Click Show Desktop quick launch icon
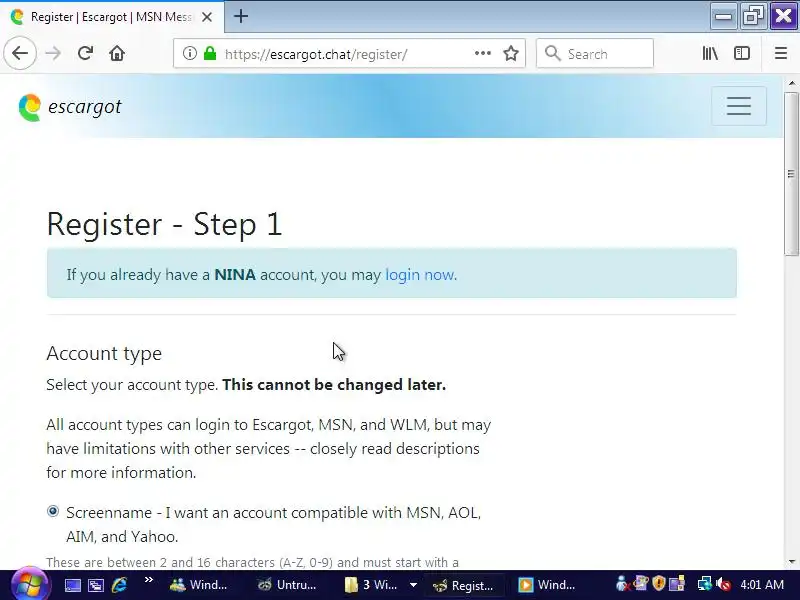 [72, 585]
